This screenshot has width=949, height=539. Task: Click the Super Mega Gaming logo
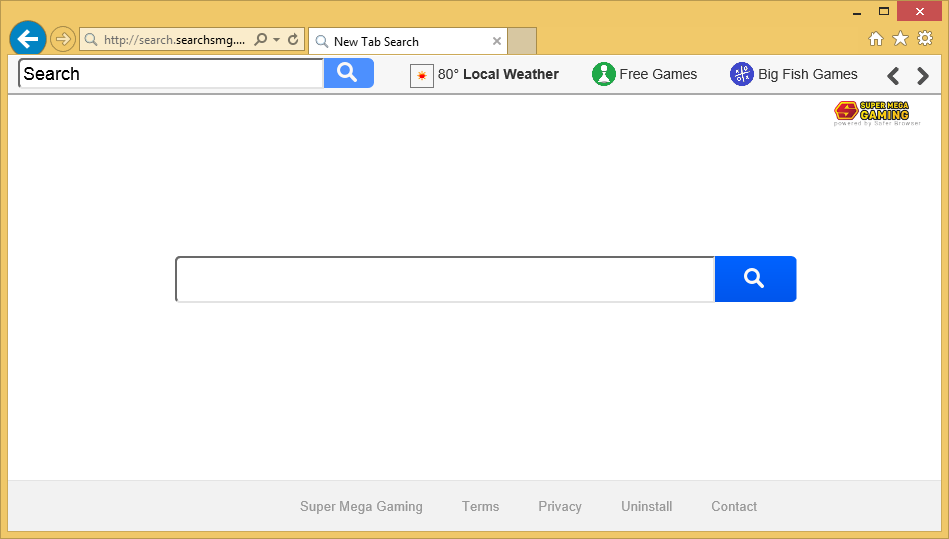[871, 112]
